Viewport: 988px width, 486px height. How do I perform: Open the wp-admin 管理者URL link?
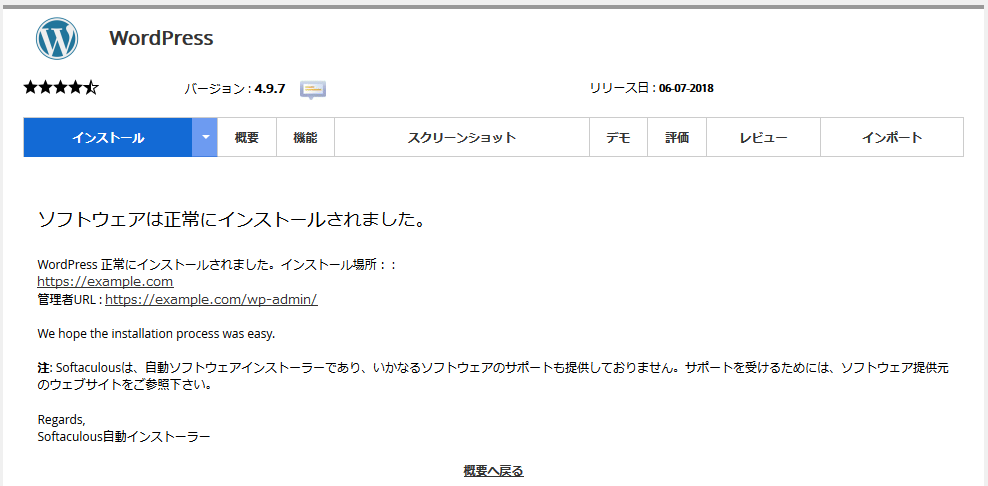[211, 299]
